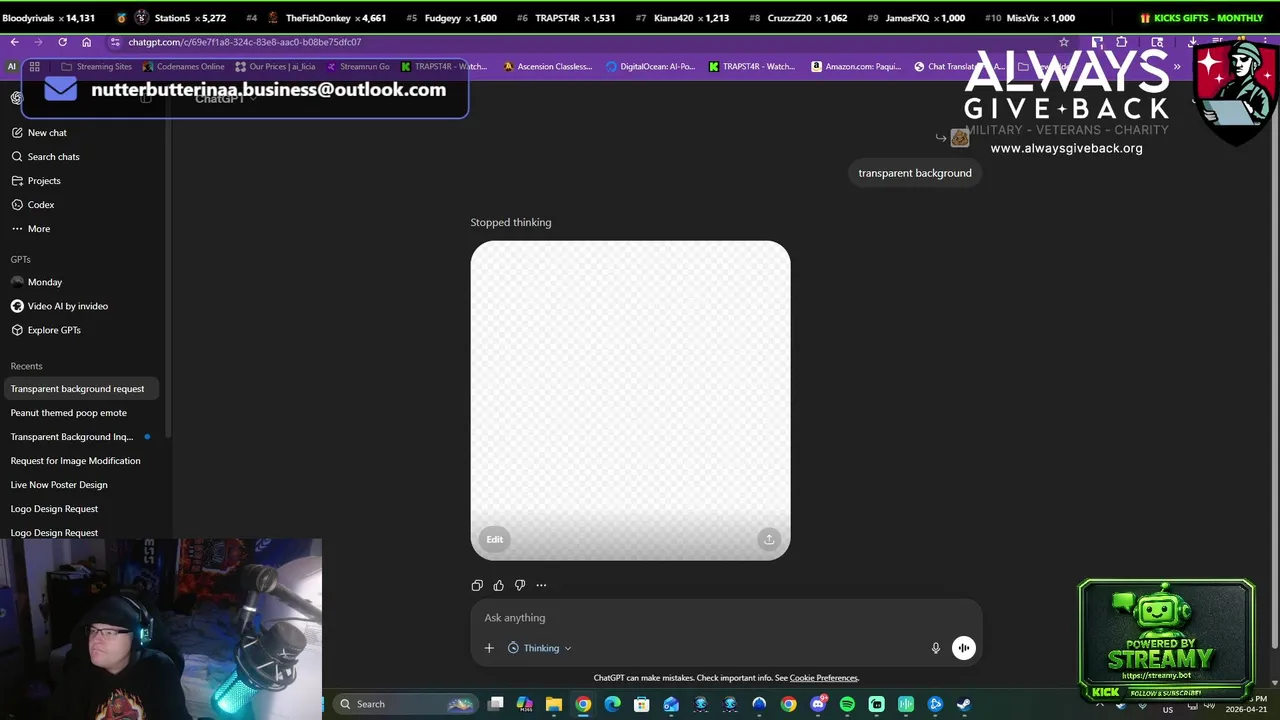Open Task View on the taskbar
Viewport: 1280px width, 720px height.
coord(495,704)
